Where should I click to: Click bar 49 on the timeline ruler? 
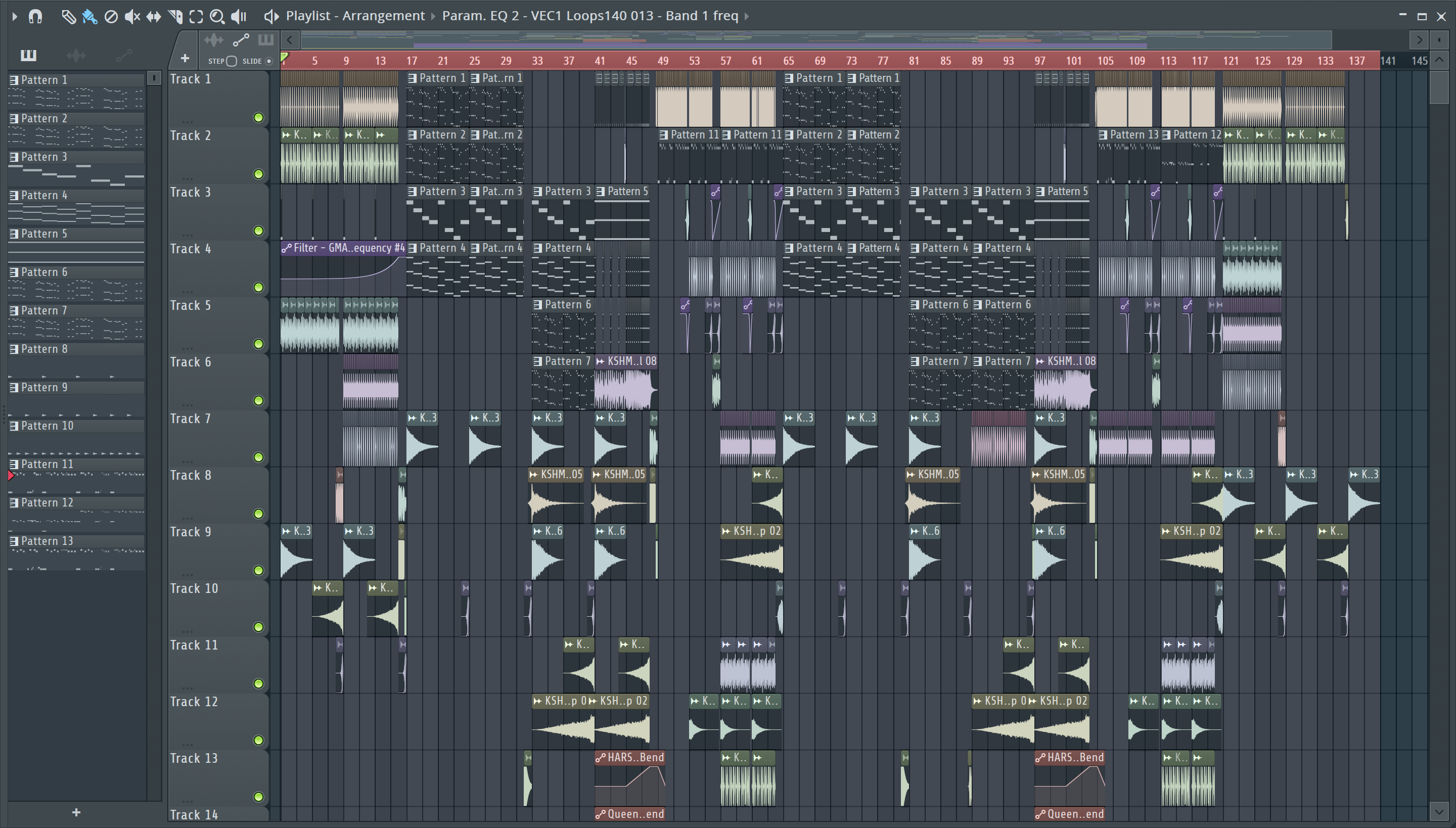(x=663, y=60)
